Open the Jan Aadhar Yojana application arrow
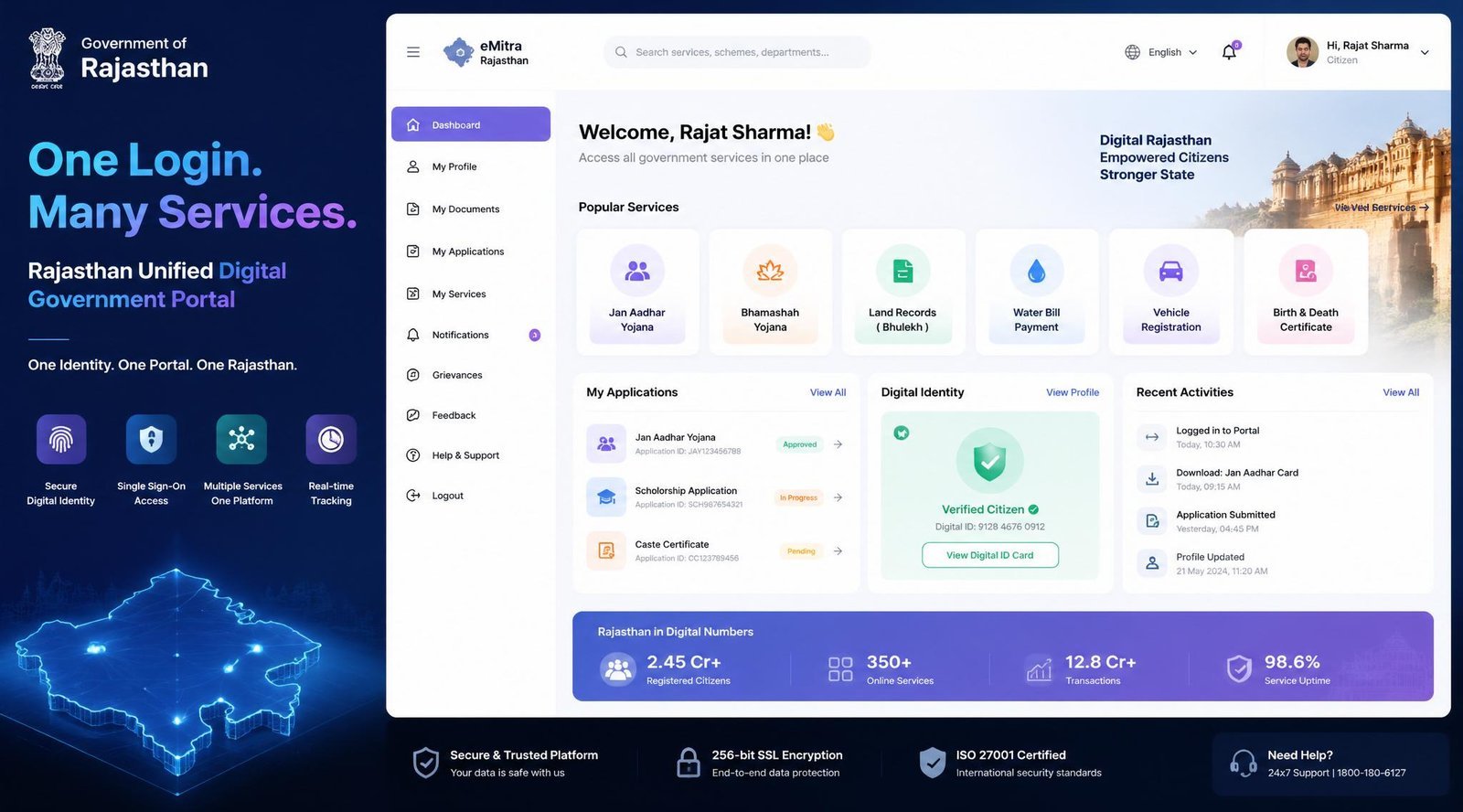1463x812 pixels. click(x=838, y=444)
